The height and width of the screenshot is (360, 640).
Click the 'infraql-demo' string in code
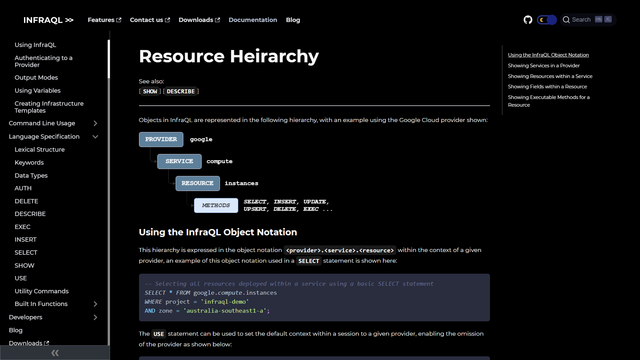224,302
